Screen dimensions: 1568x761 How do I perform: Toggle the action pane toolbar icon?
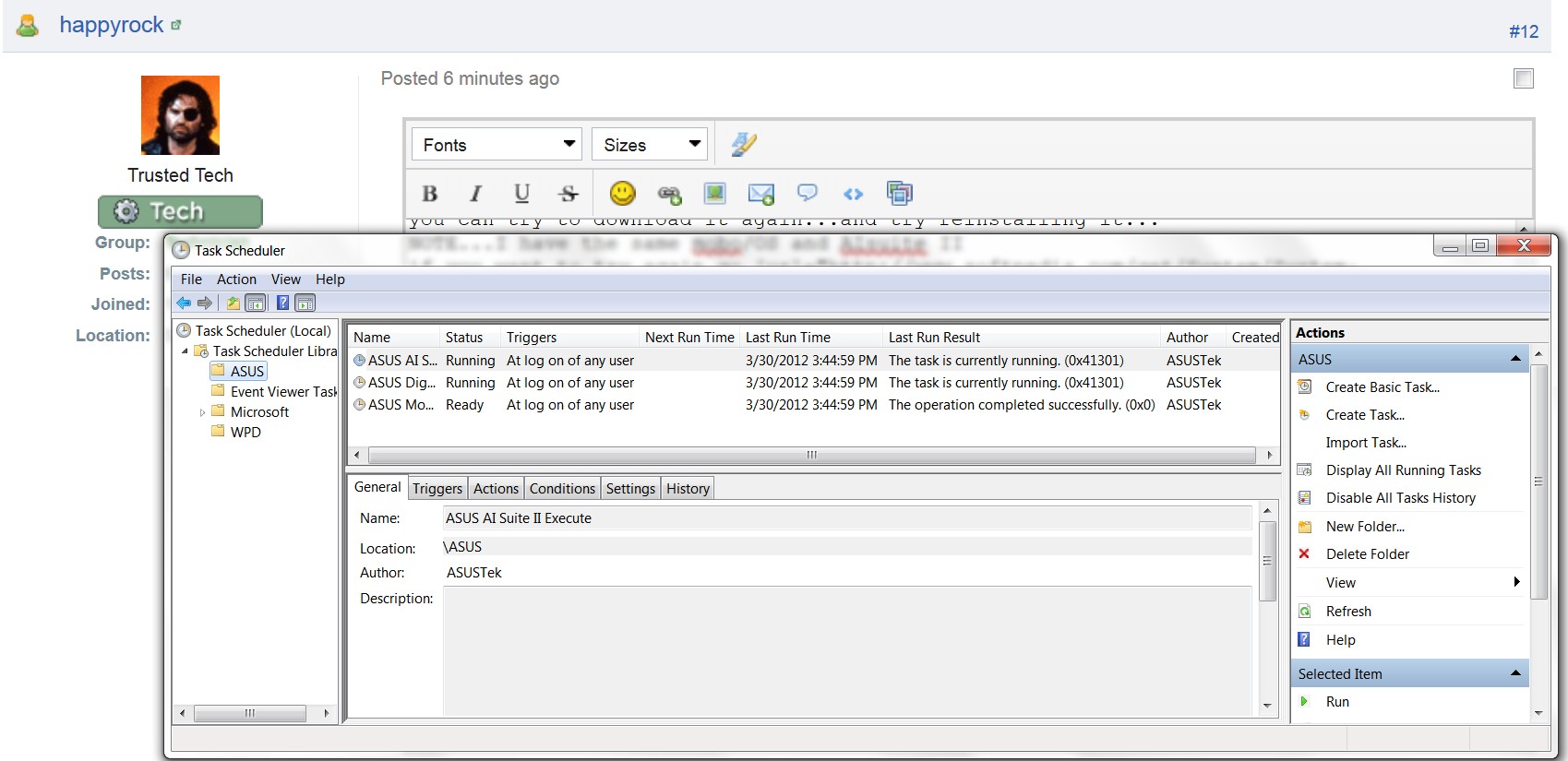pyautogui.click(x=305, y=303)
